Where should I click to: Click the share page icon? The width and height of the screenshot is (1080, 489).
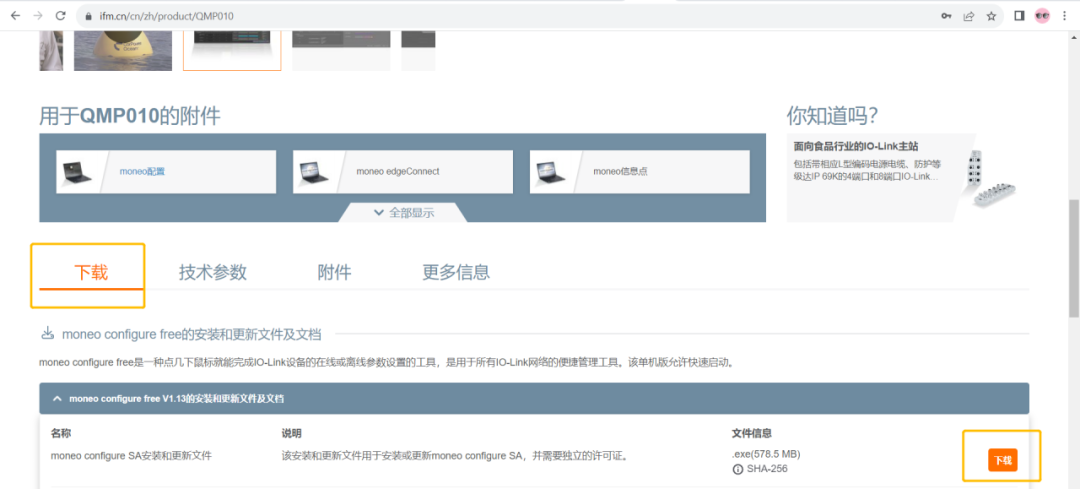pyautogui.click(x=969, y=16)
